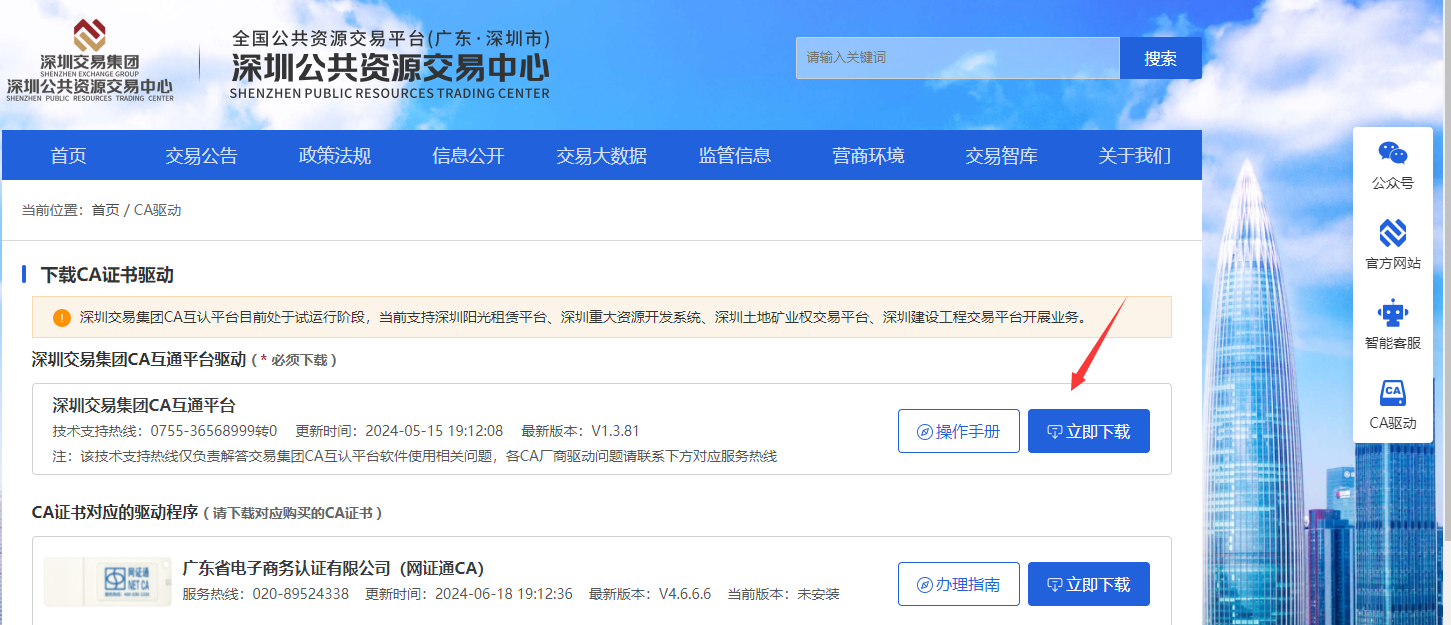Open 关于我们 in navigation bar
1451x625 pixels.
tap(1134, 155)
